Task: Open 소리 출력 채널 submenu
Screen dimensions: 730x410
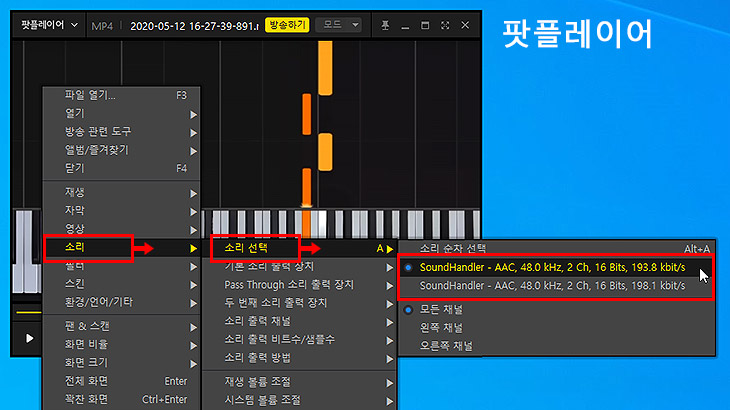Action: 299,321
